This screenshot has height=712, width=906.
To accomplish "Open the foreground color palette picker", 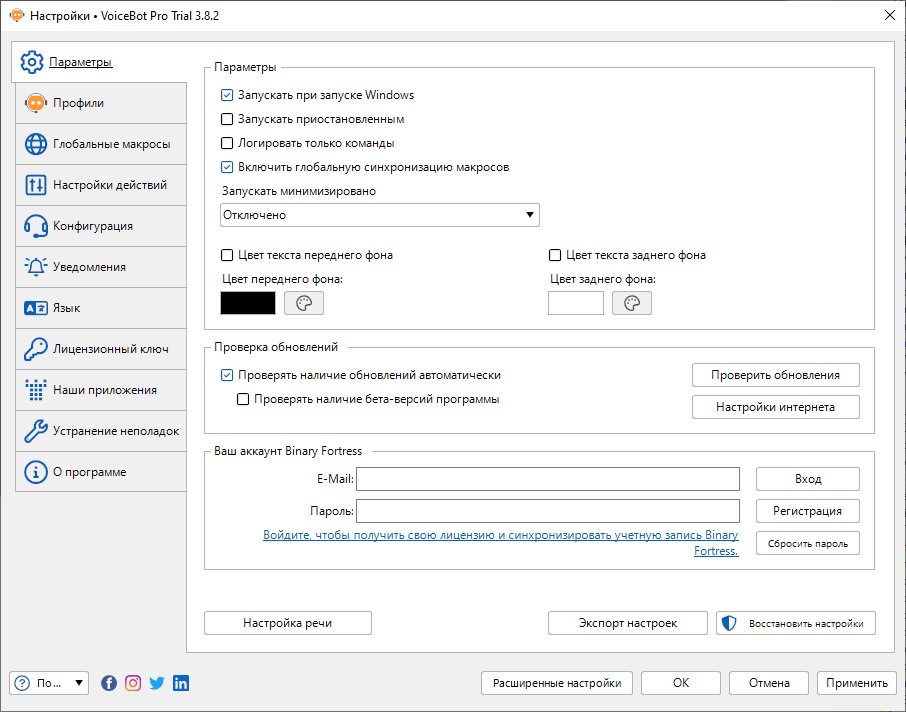I will pos(304,303).
